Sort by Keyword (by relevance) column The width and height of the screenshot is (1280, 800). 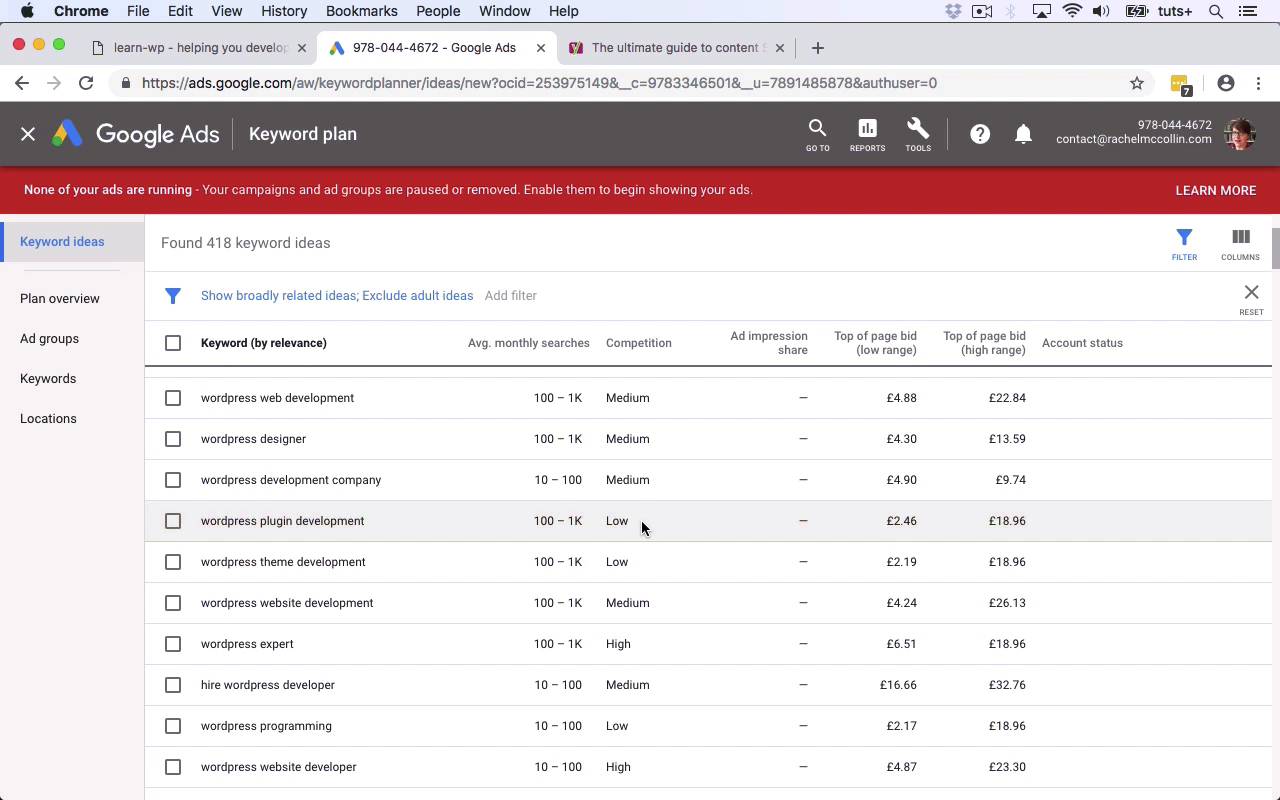(x=264, y=343)
